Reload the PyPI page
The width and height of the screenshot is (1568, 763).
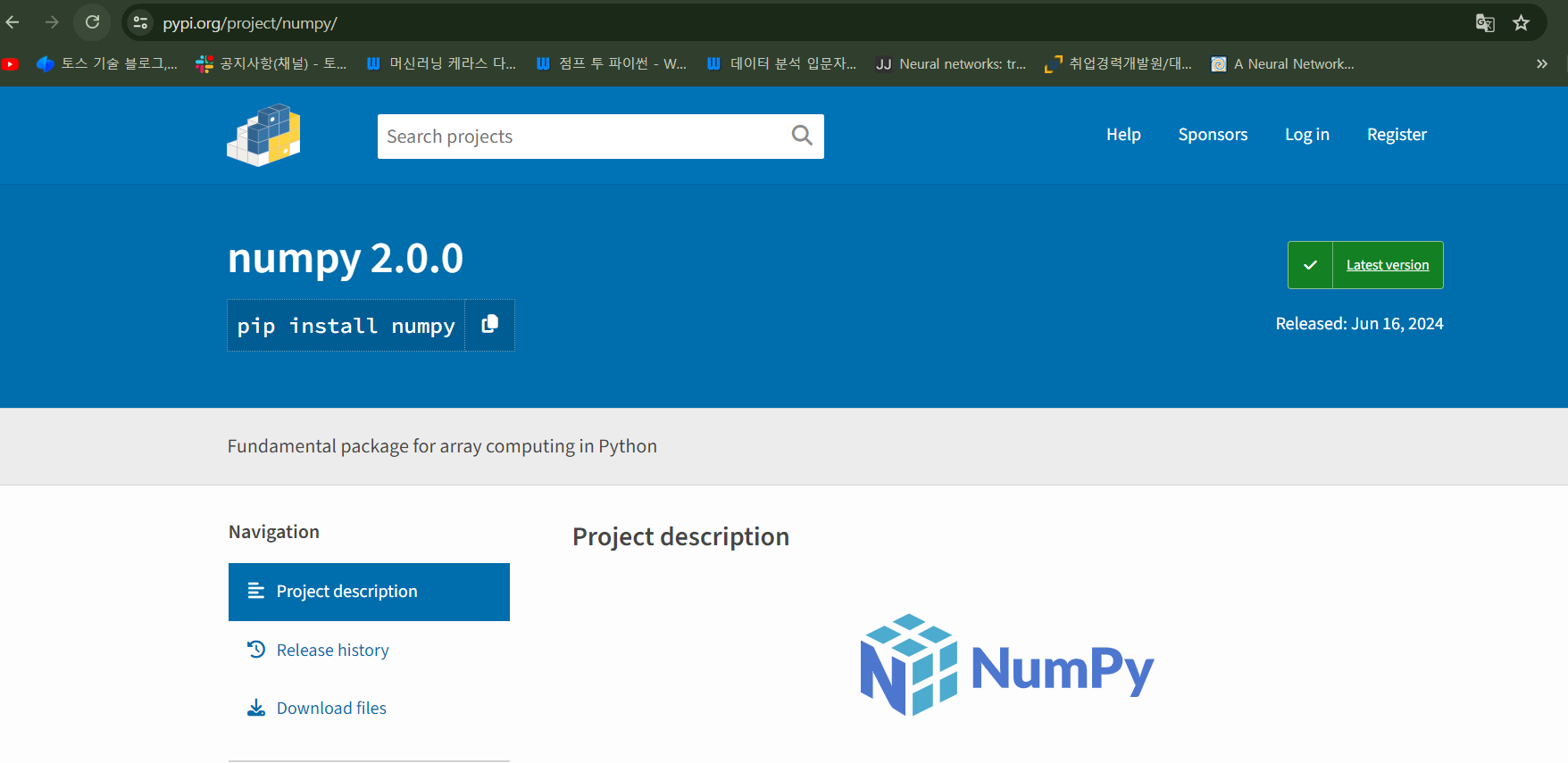[x=92, y=22]
